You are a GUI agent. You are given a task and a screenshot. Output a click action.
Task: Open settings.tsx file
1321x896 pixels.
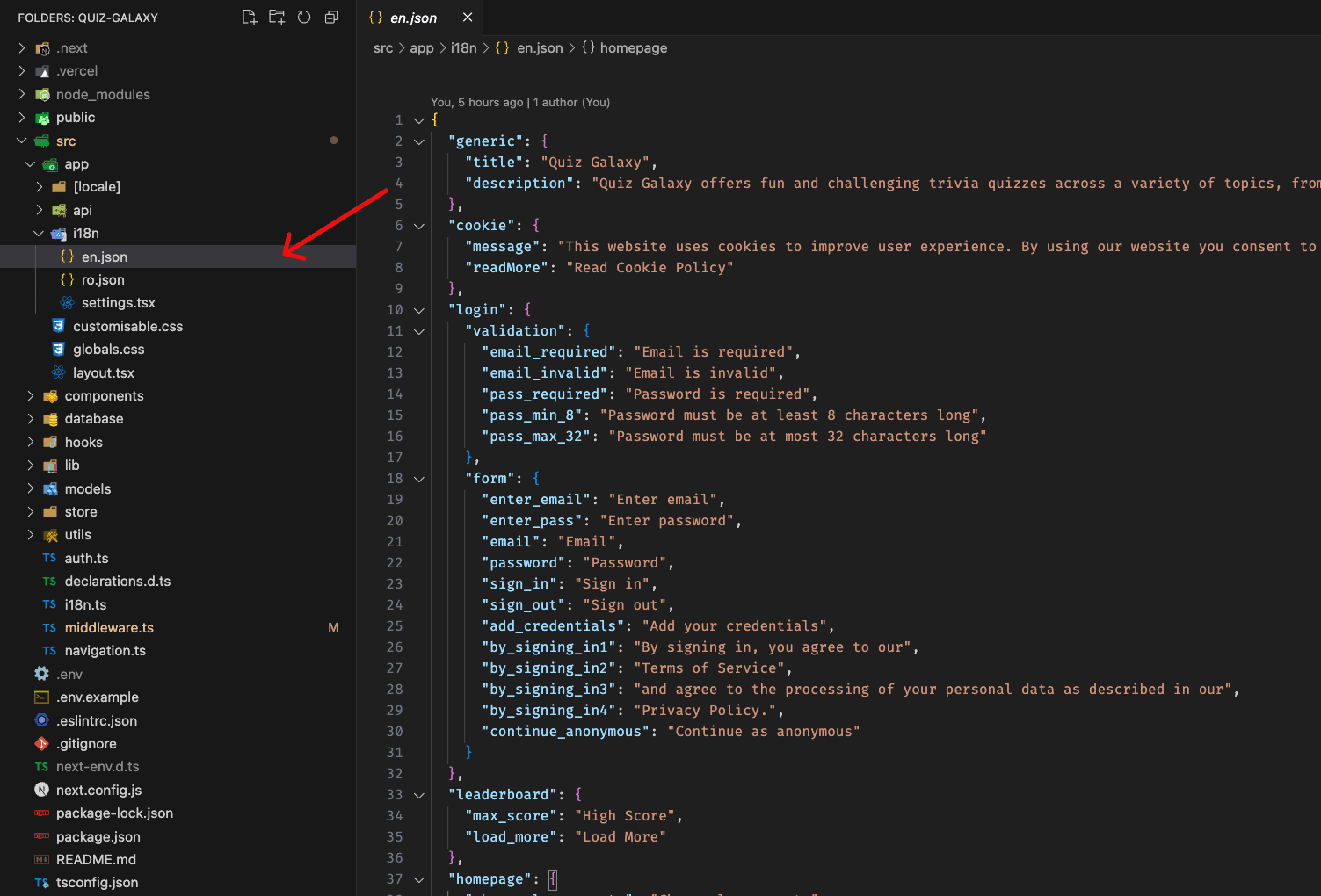(178, 303)
